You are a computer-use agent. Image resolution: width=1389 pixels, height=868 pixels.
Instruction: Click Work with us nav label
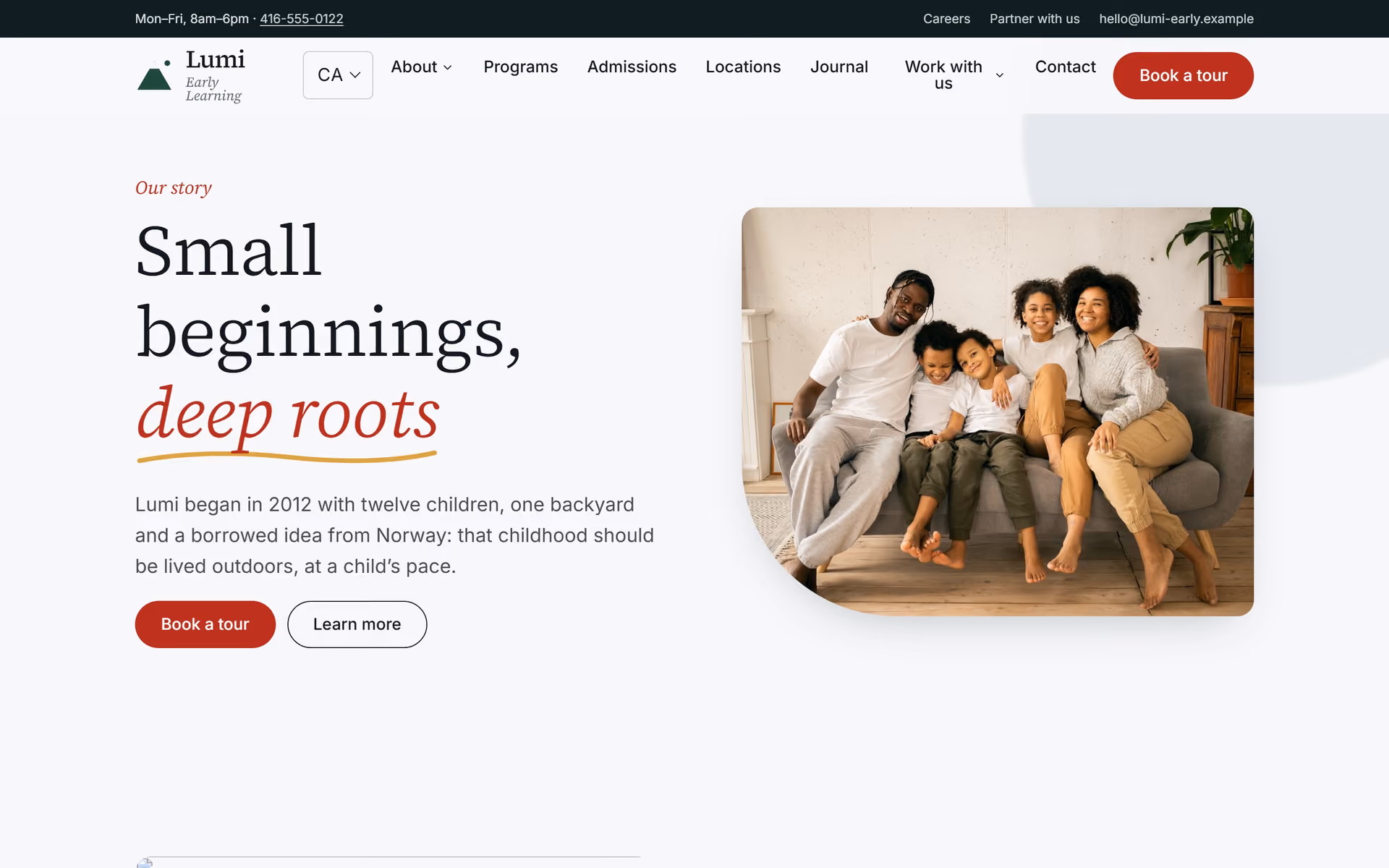[x=943, y=75]
